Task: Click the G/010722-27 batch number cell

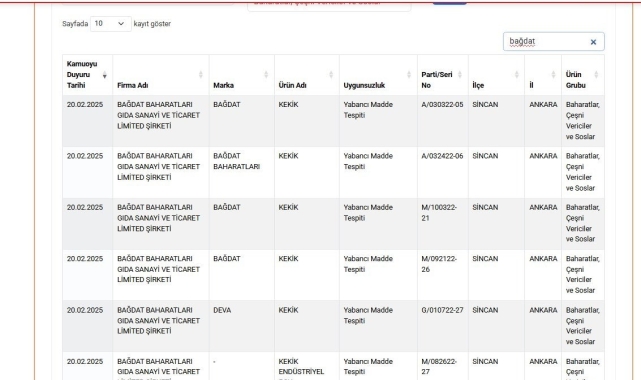Action: click(x=442, y=326)
